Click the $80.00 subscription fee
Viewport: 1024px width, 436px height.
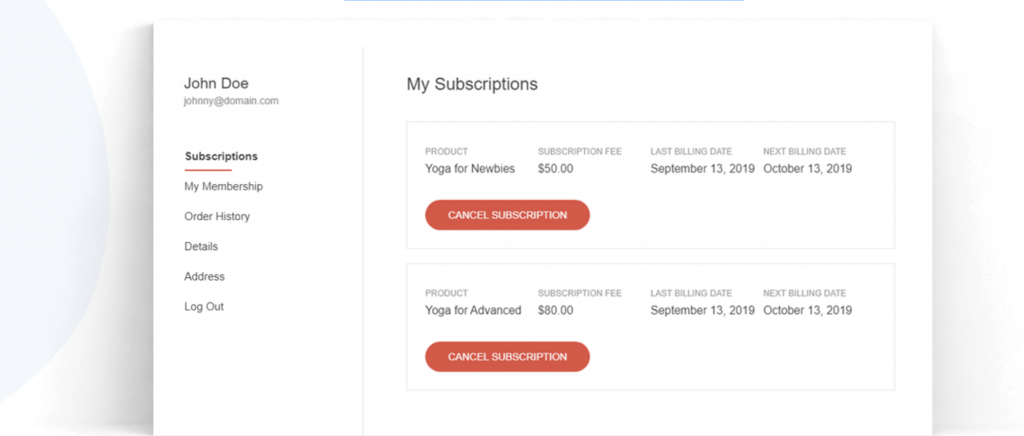tap(556, 310)
